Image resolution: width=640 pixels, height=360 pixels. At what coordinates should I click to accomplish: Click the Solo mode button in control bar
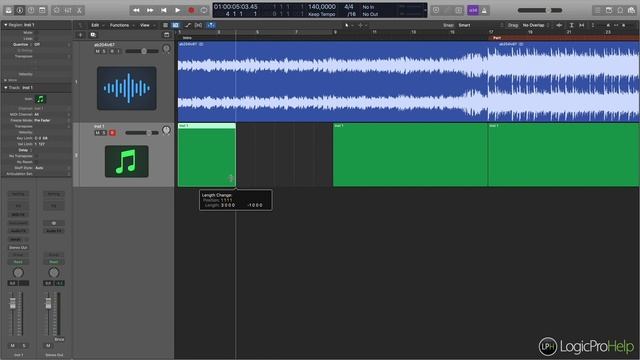click(459, 10)
